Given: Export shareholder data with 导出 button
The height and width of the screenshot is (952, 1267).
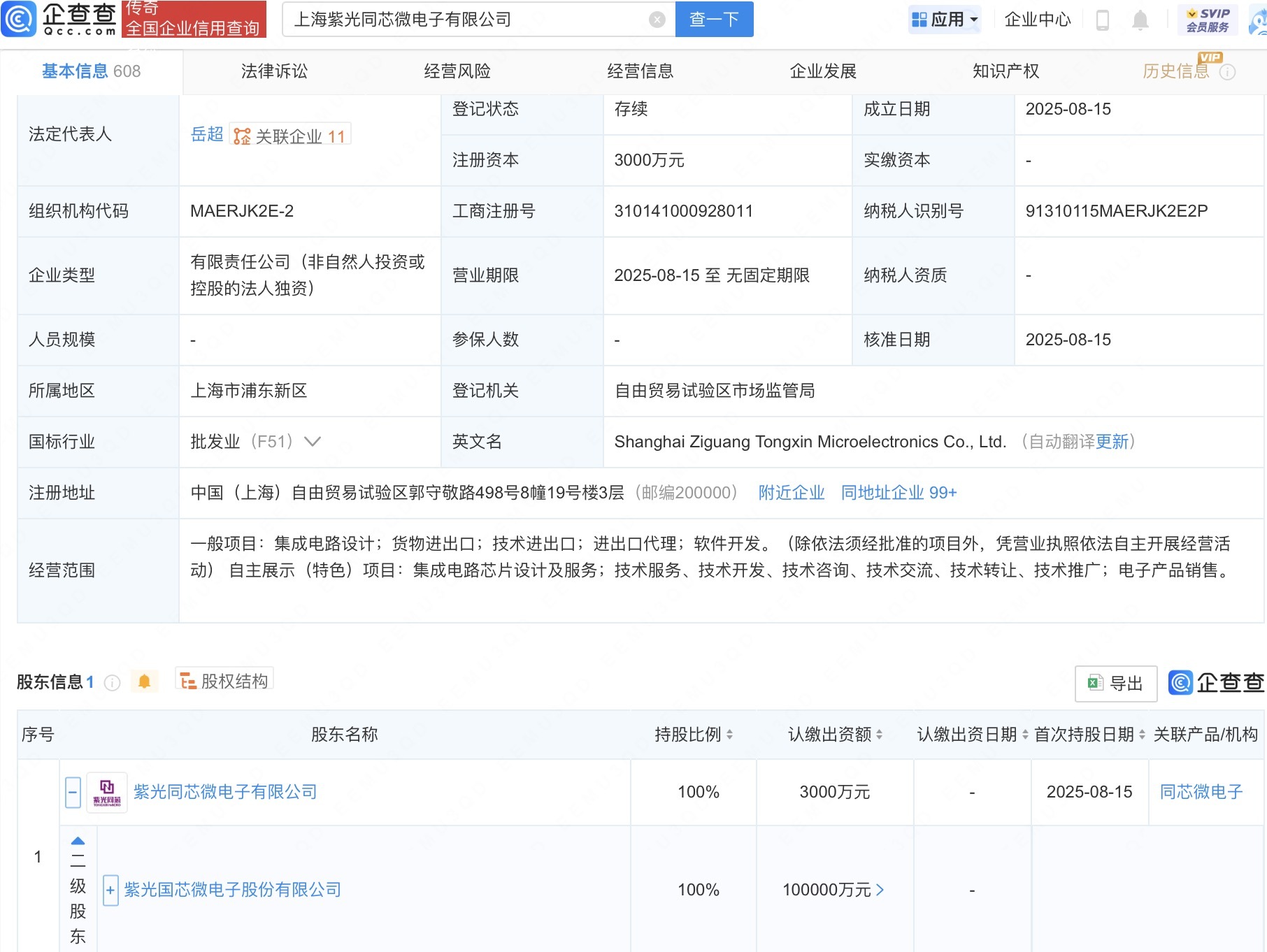Looking at the screenshot, I should coord(1115,683).
